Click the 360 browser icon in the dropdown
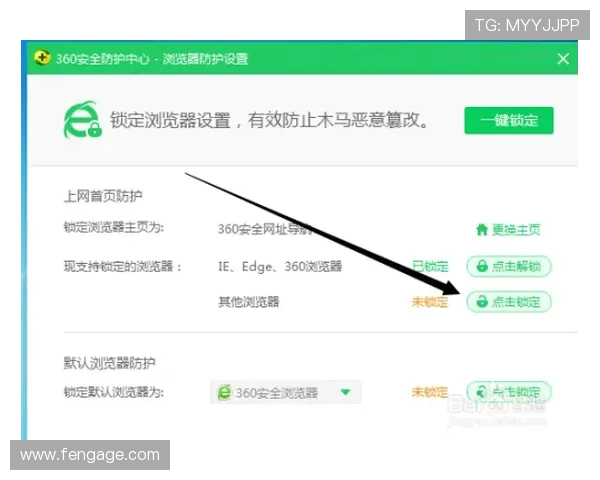Viewport: 600px width, 480px height. [x=224, y=392]
